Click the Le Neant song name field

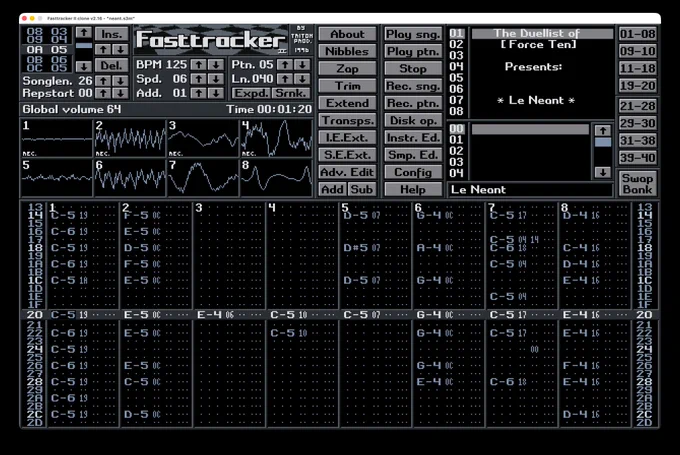click(x=530, y=190)
